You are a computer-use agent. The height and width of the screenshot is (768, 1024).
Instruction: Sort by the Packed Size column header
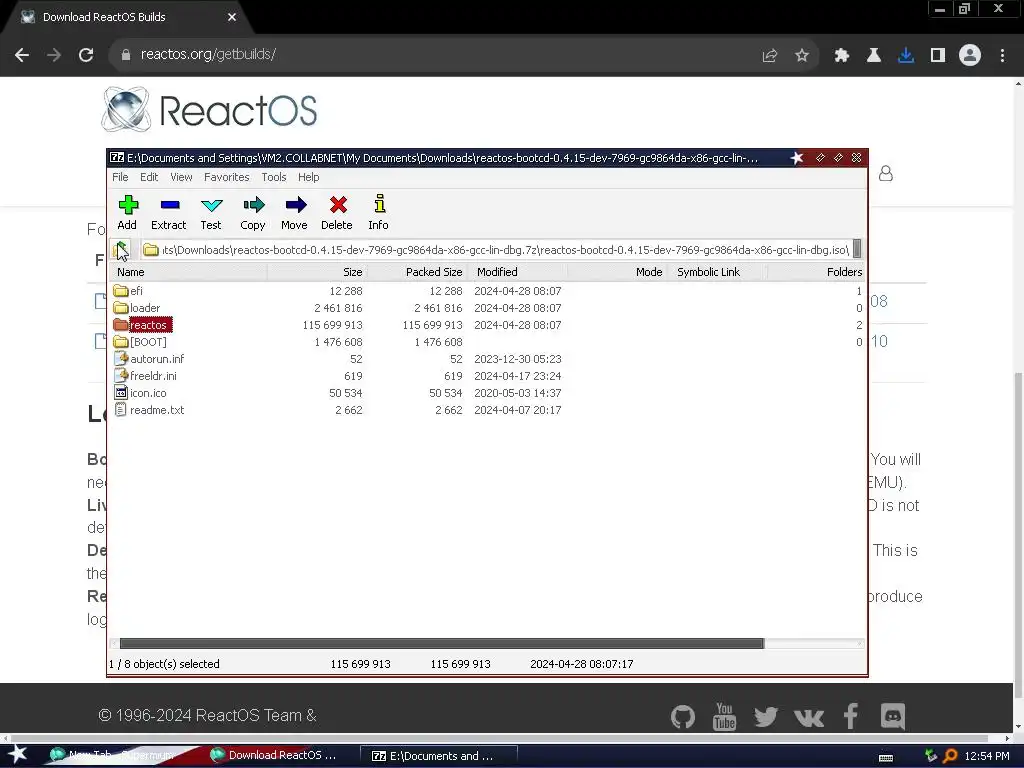[417, 272]
